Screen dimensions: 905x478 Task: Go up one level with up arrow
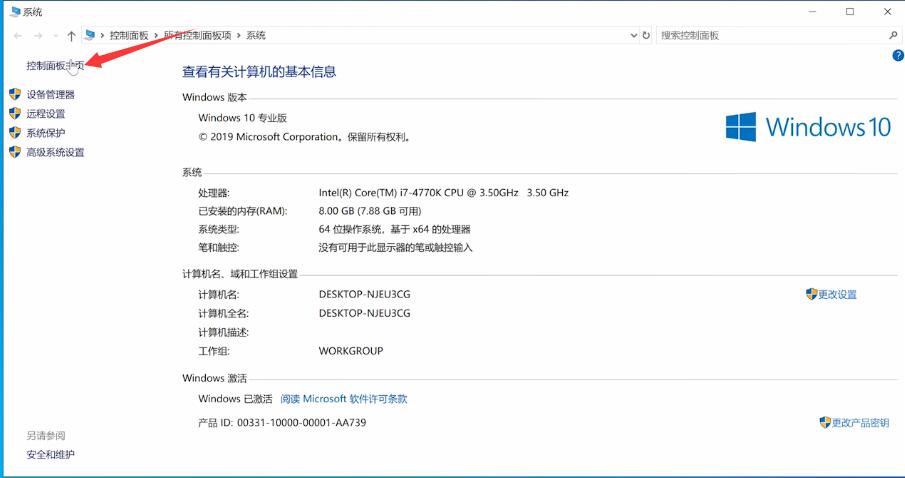71,36
